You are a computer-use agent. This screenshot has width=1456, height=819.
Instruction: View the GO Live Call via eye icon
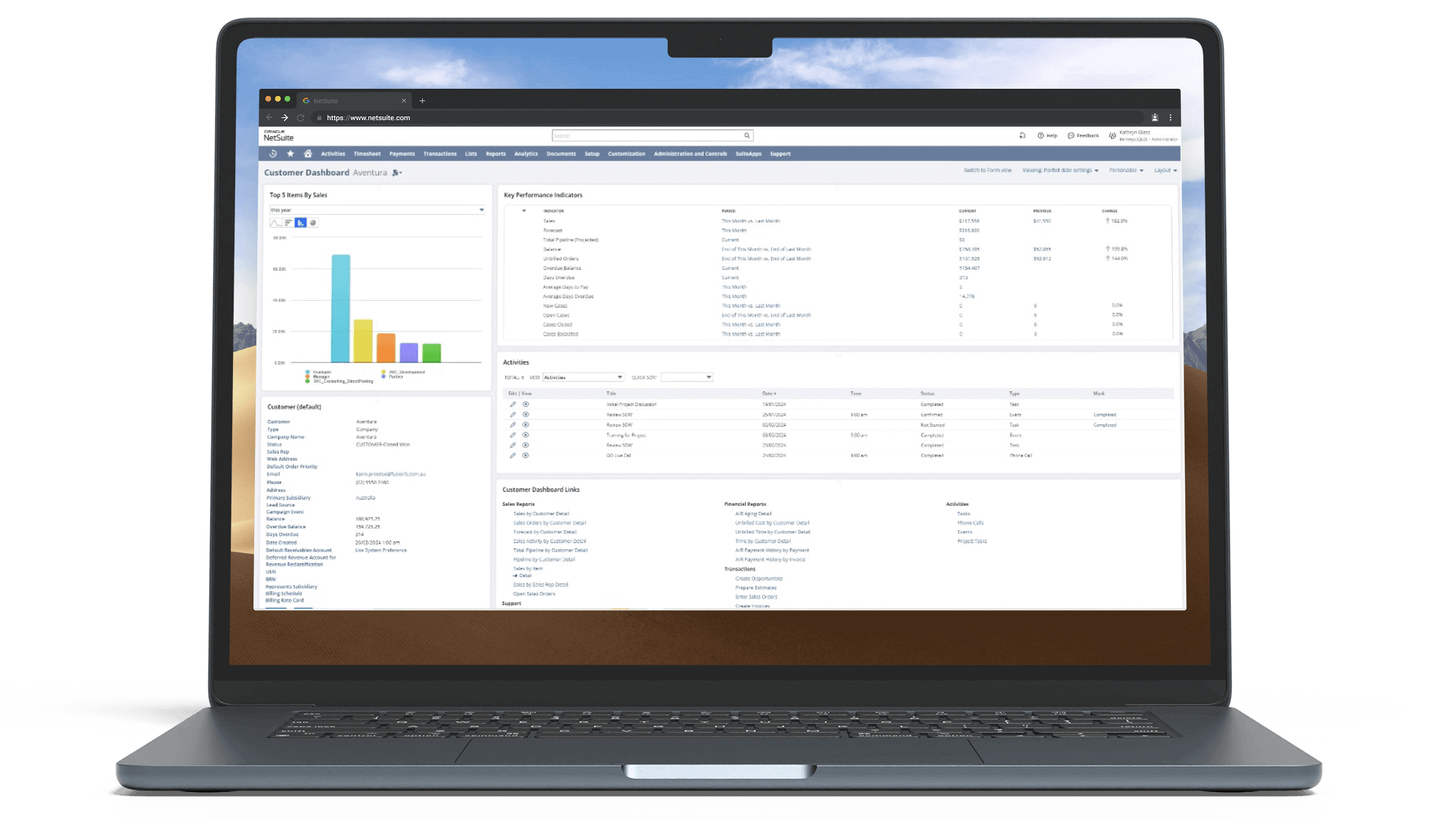pyautogui.click(x=526, y=456)
